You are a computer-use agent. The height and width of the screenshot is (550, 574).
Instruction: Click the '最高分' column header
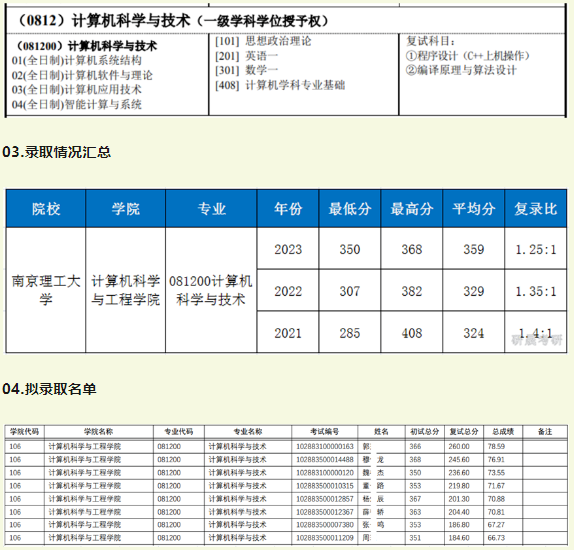pos(412,209)
